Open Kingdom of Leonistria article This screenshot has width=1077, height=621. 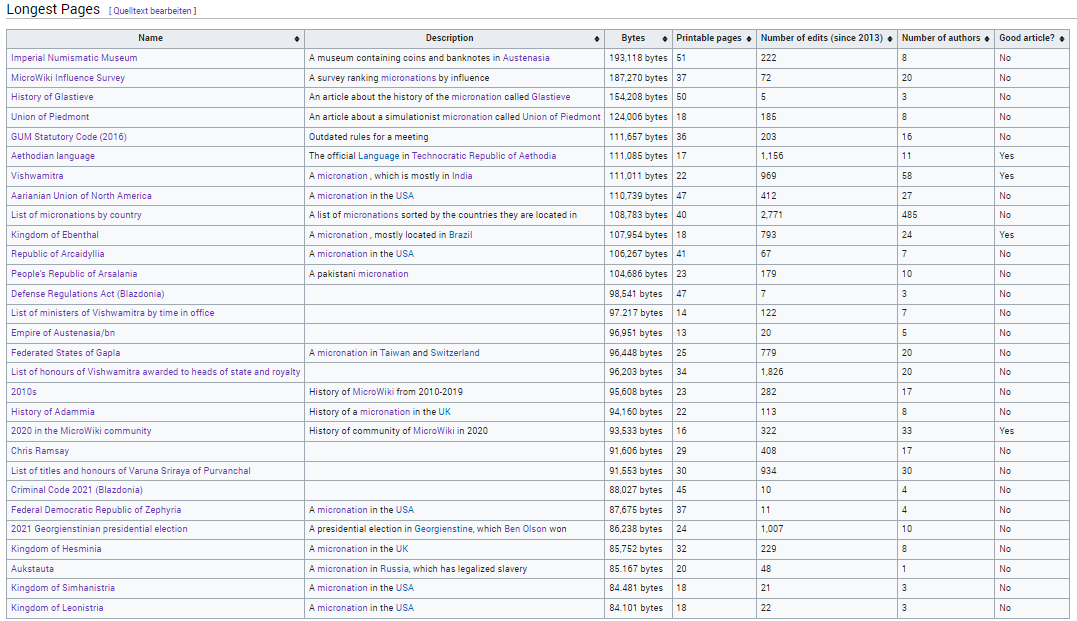(57, 608)
